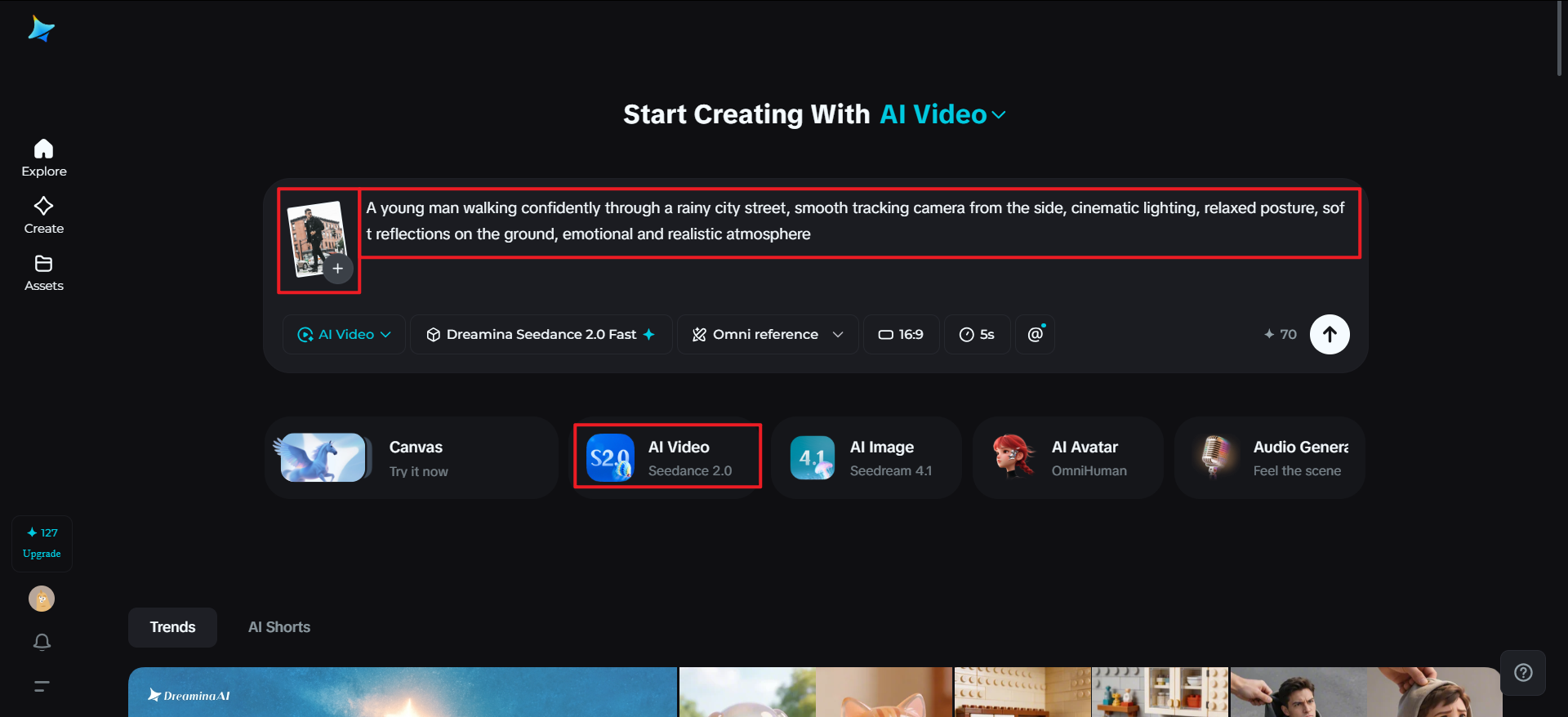Expand the sidebar menu icon
1568x717 pixels.
[x=42, y=686]
